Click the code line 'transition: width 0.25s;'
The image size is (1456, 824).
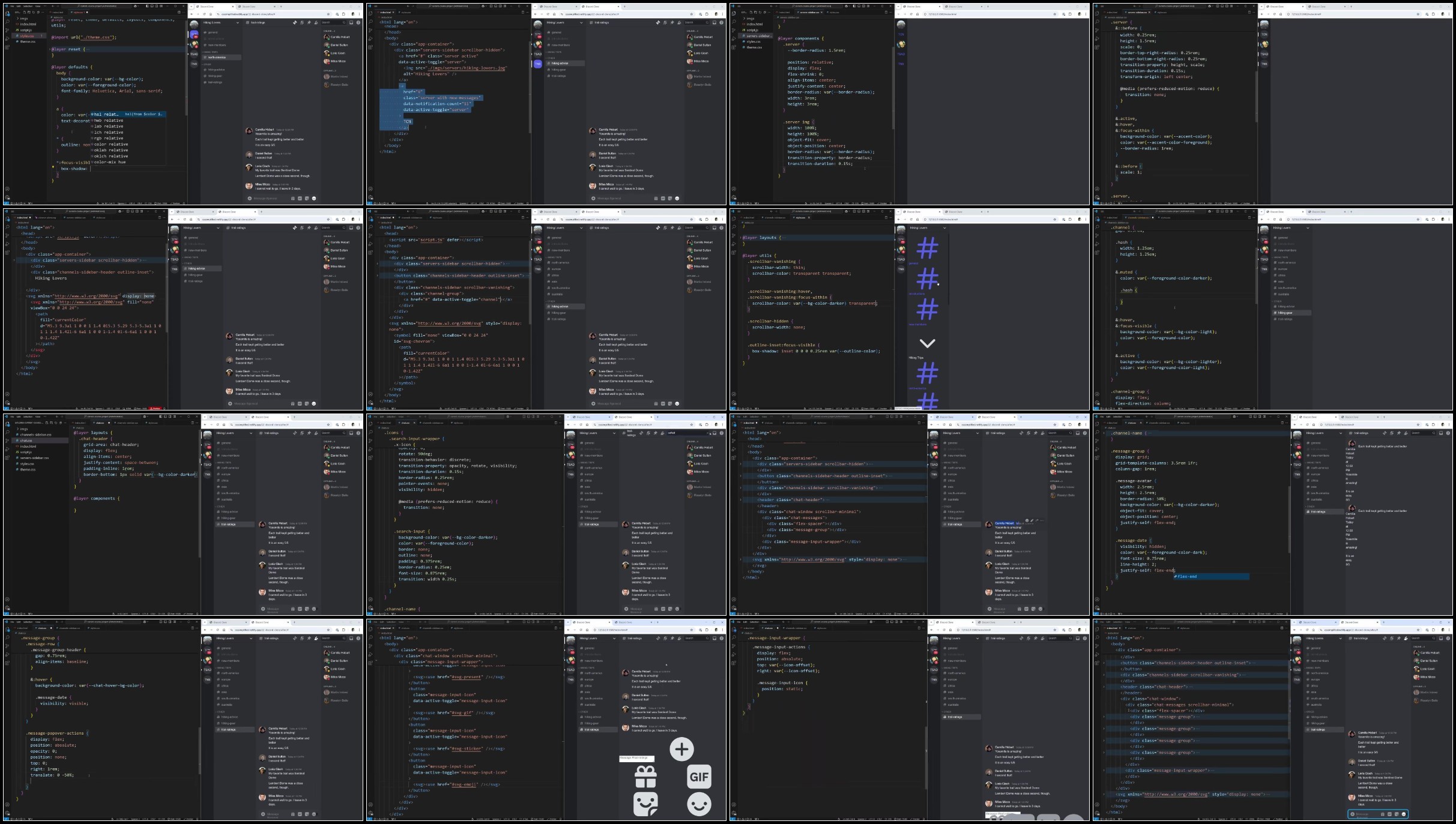(427, 579)
